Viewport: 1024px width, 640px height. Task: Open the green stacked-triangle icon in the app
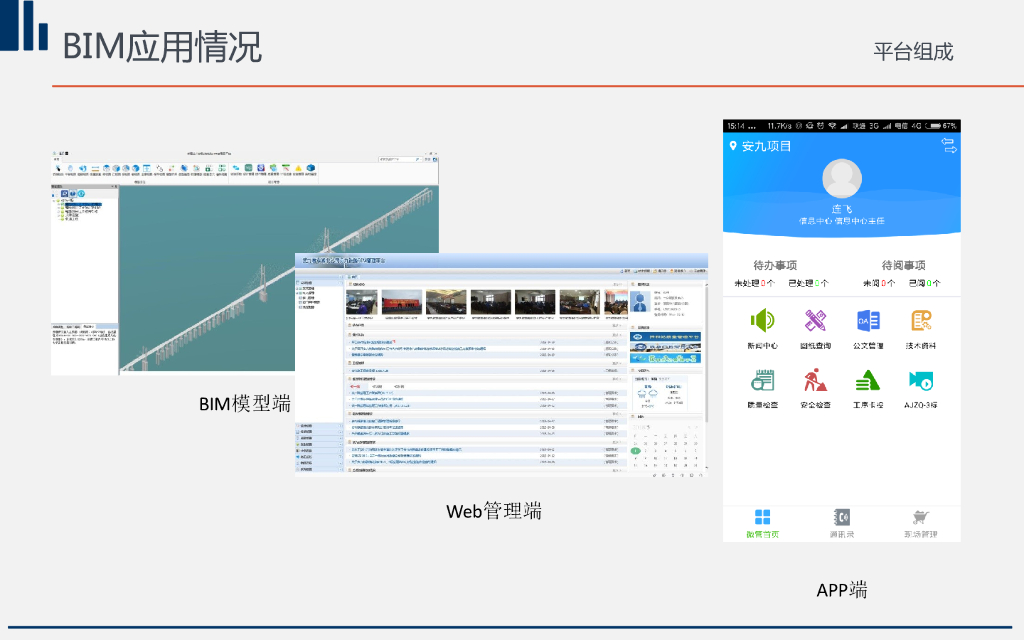coord(868,380)
